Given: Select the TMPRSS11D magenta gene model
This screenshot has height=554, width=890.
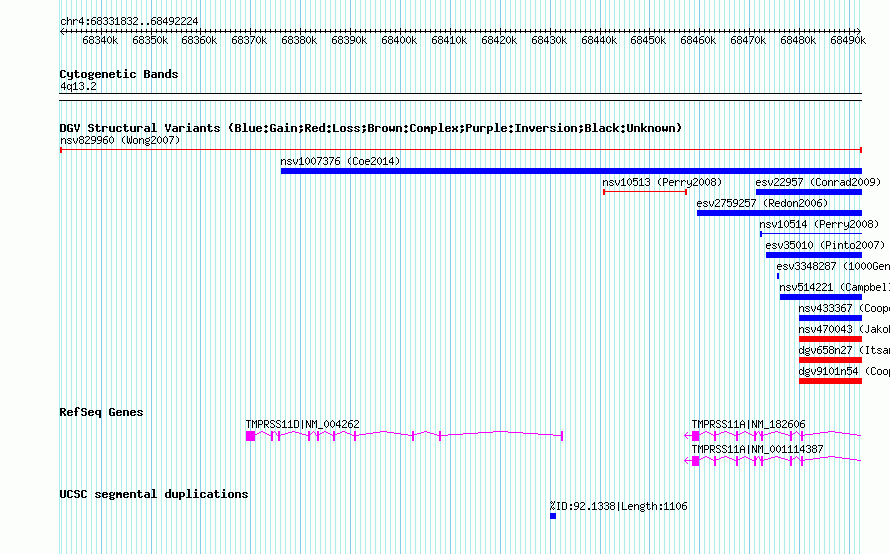Looking at the screenshot, I should point(405,436).
